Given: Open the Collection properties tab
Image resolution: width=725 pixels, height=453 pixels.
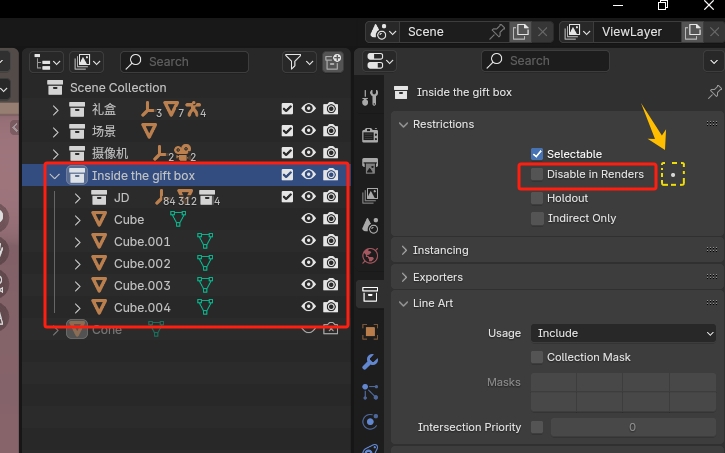Looking at the screenshot, I should pos(370,294).
